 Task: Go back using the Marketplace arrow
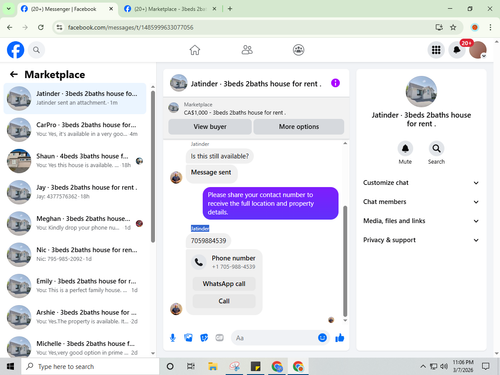[x=14, y=74]
